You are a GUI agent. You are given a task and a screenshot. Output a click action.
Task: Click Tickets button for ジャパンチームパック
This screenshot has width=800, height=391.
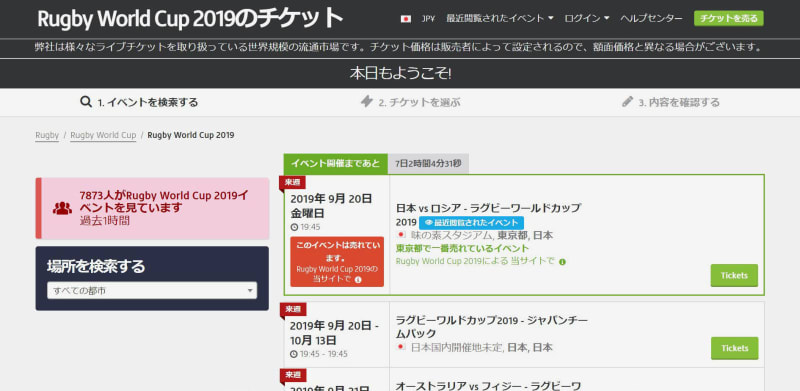(x=734, y=348)
